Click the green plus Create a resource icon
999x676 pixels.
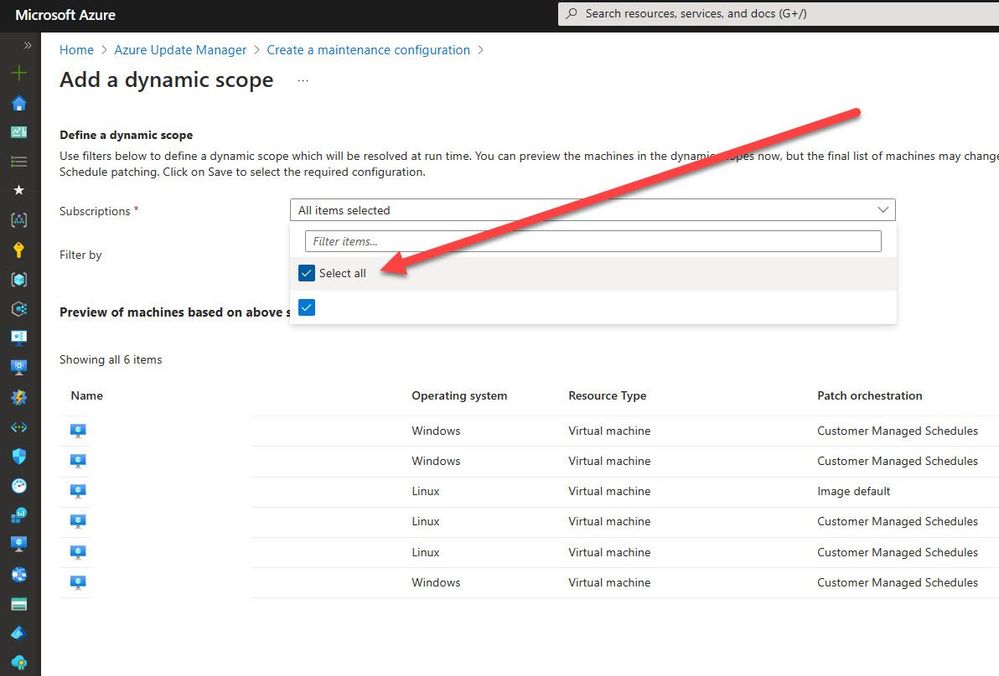coord(19,73)
